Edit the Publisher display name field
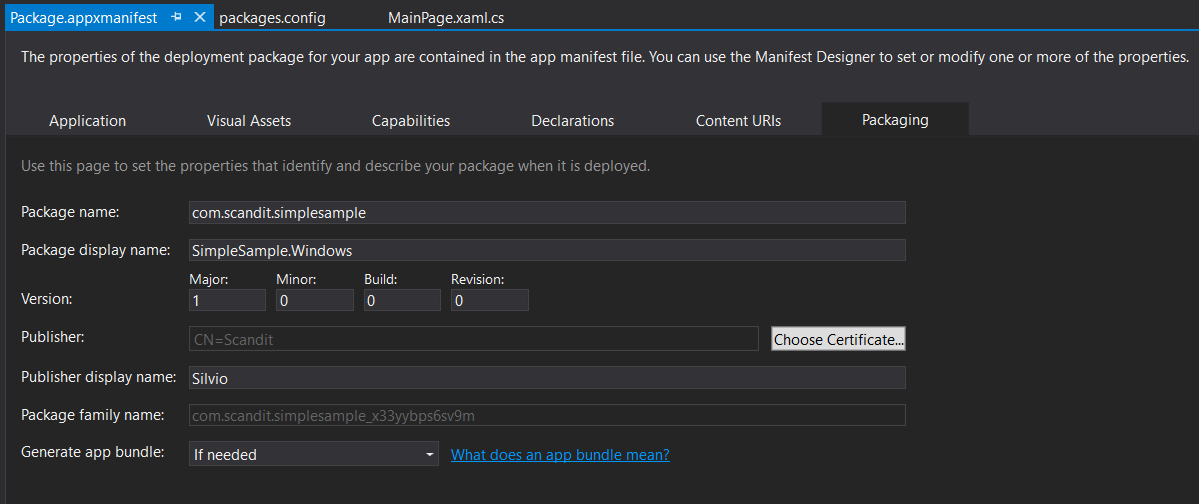This screenshot has height=504, width=1199. point(547,377)
